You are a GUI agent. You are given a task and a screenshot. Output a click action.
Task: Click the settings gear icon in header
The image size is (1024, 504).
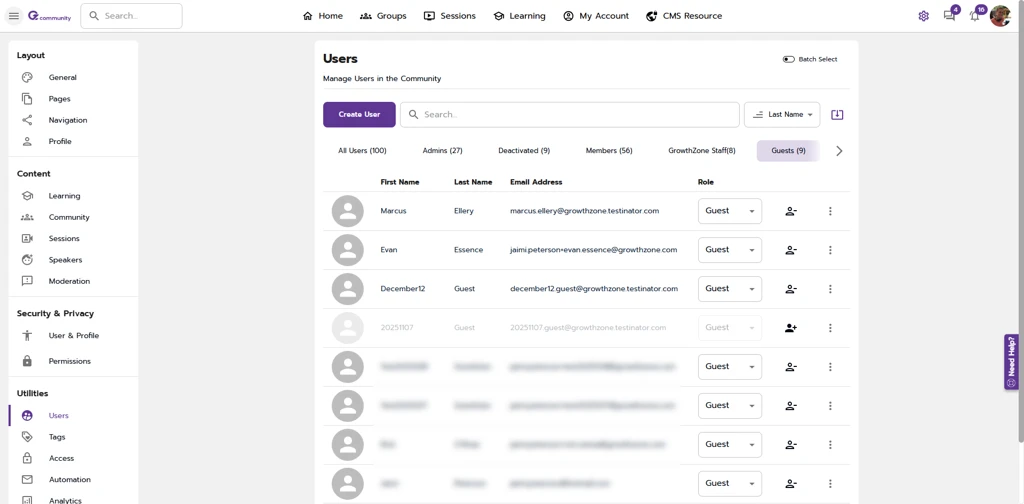point(923,16)
